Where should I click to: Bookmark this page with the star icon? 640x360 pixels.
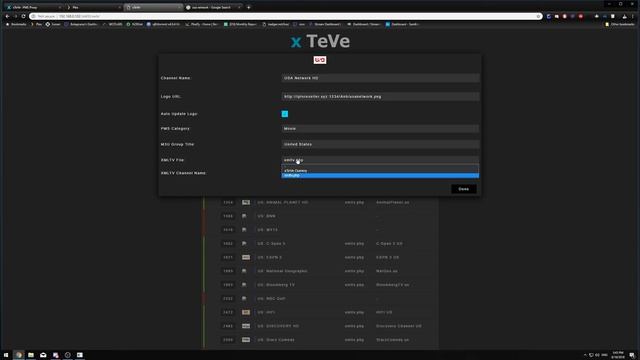[538, 16]
